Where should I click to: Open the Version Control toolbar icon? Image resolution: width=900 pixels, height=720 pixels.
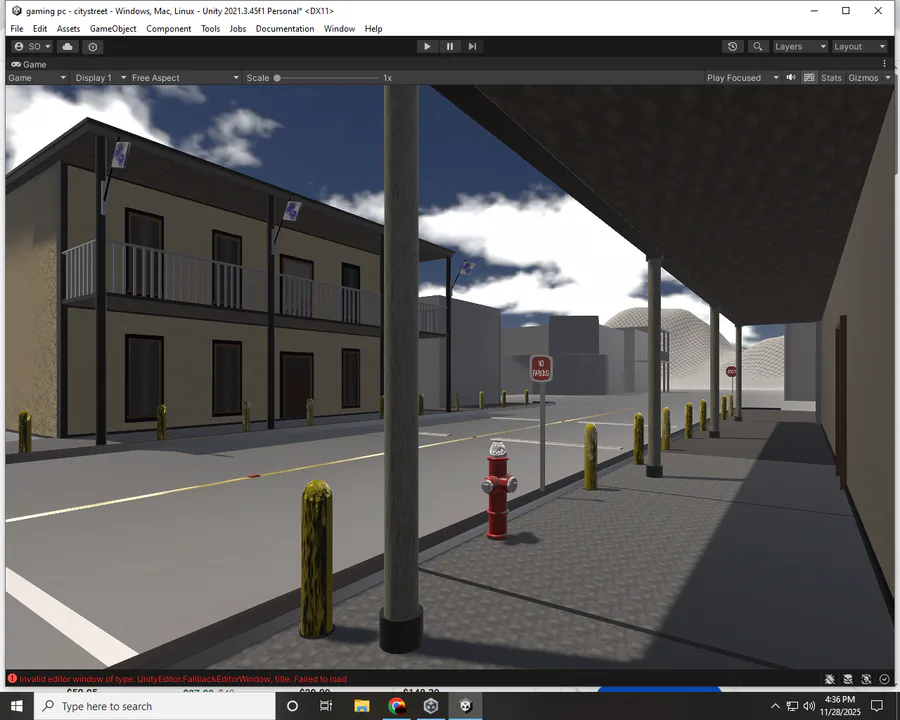93,47
